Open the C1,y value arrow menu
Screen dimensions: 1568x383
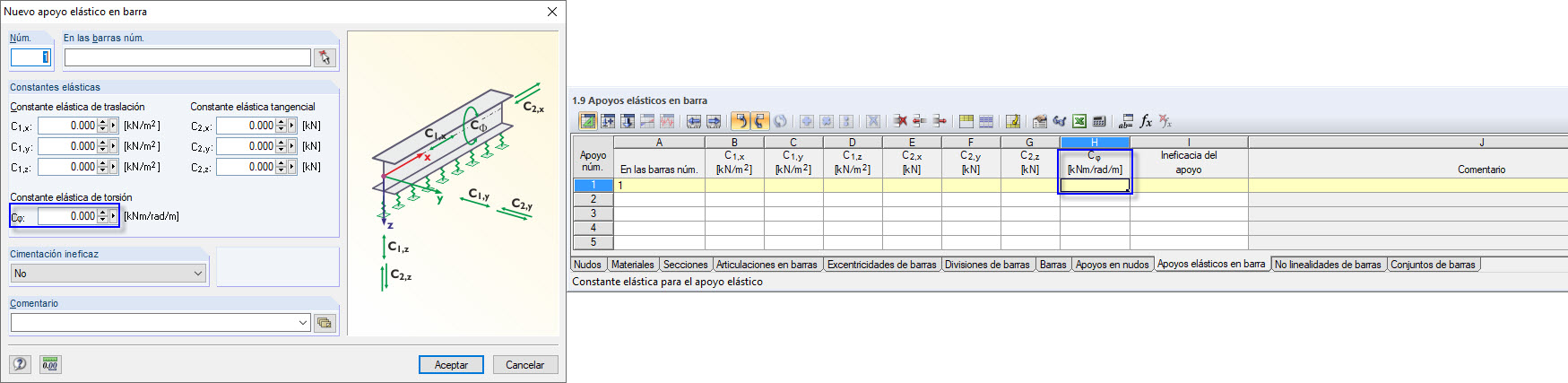tap(113, 146)
